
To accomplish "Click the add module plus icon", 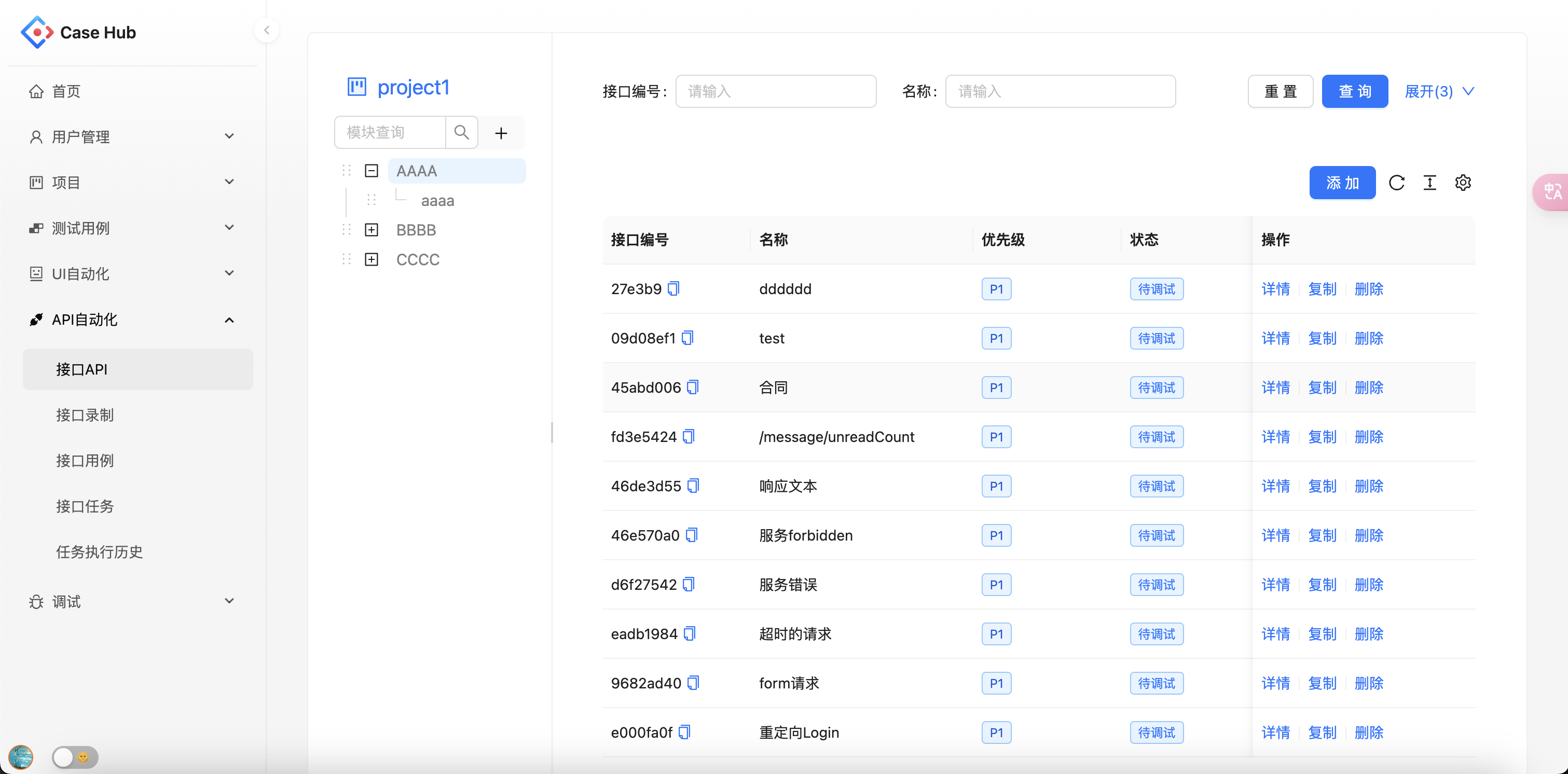I will [501, 133].
